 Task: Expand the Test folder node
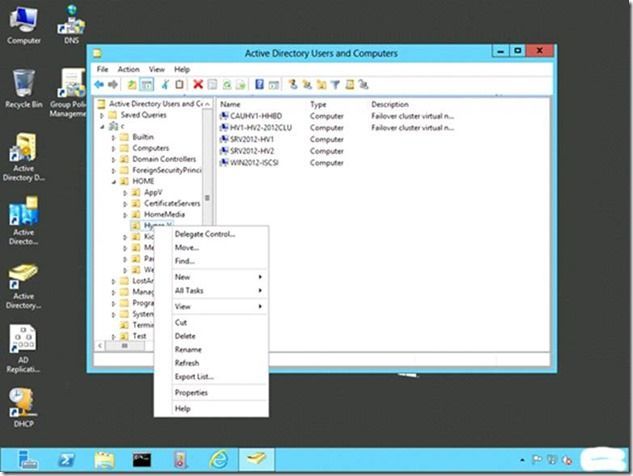coord(113,336)
